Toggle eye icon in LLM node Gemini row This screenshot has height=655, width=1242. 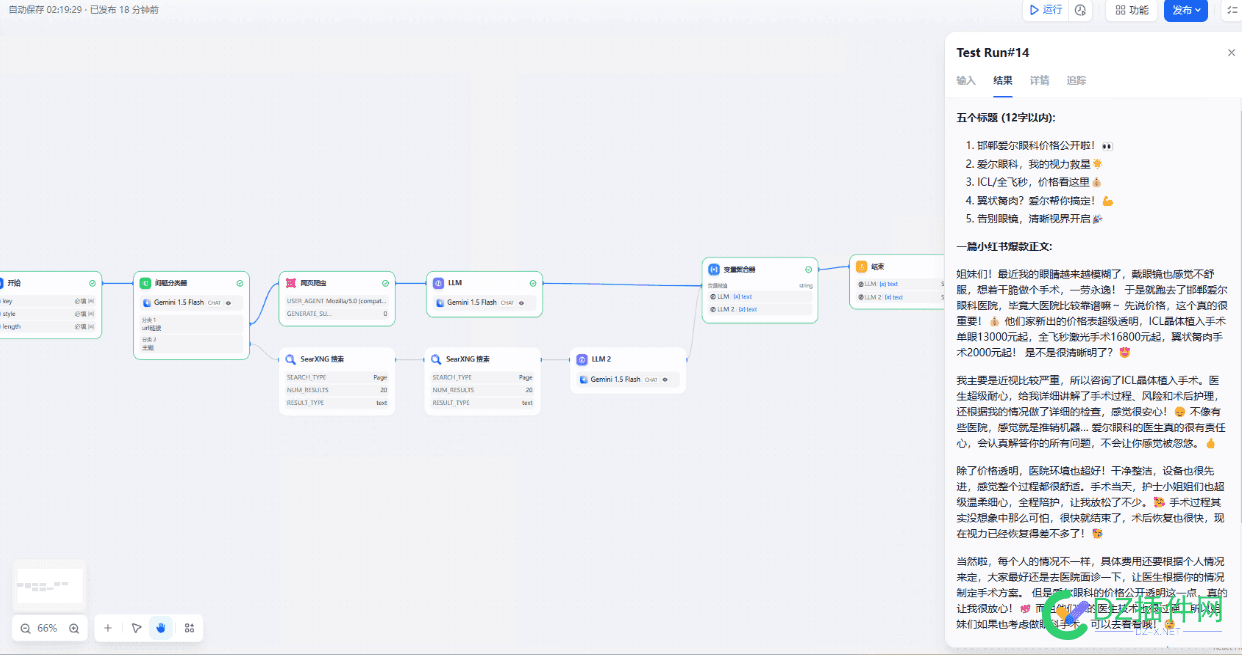coord(522,302)
